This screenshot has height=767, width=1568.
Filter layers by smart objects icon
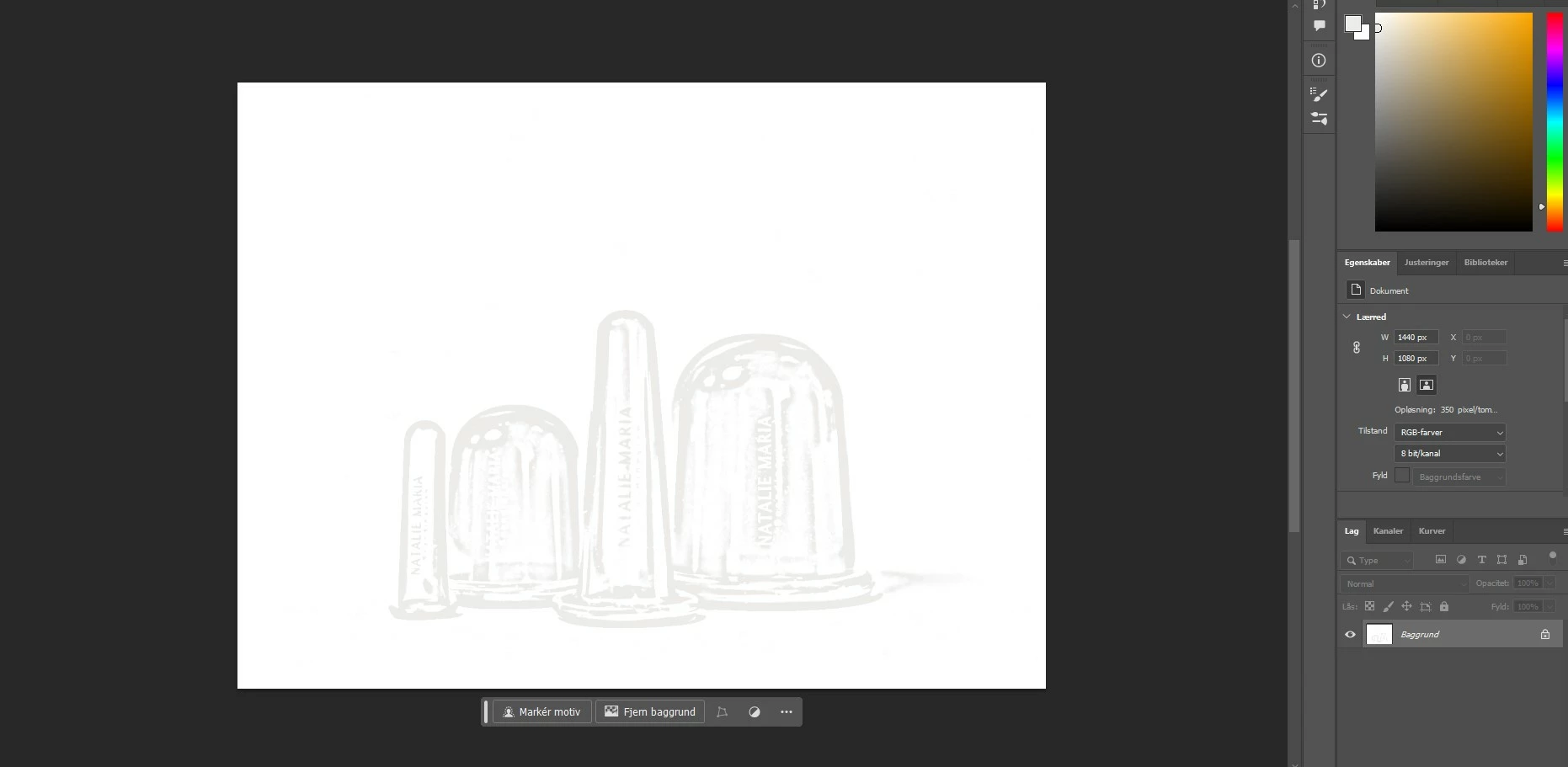(1523, 560)
